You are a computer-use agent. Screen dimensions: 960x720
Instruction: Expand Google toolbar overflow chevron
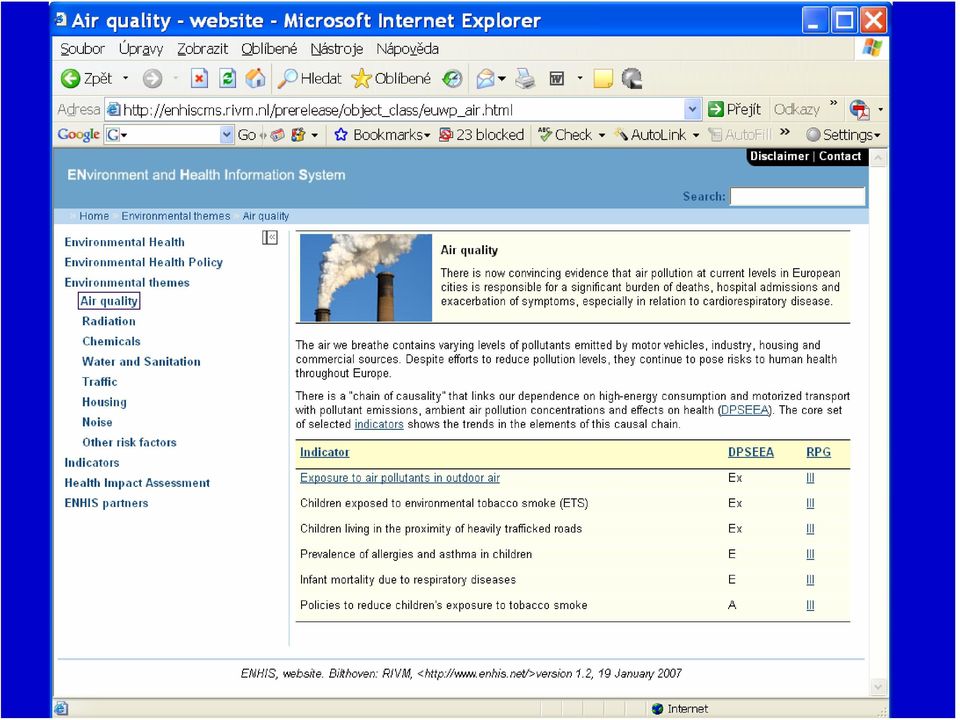click(x=785, y=132)
